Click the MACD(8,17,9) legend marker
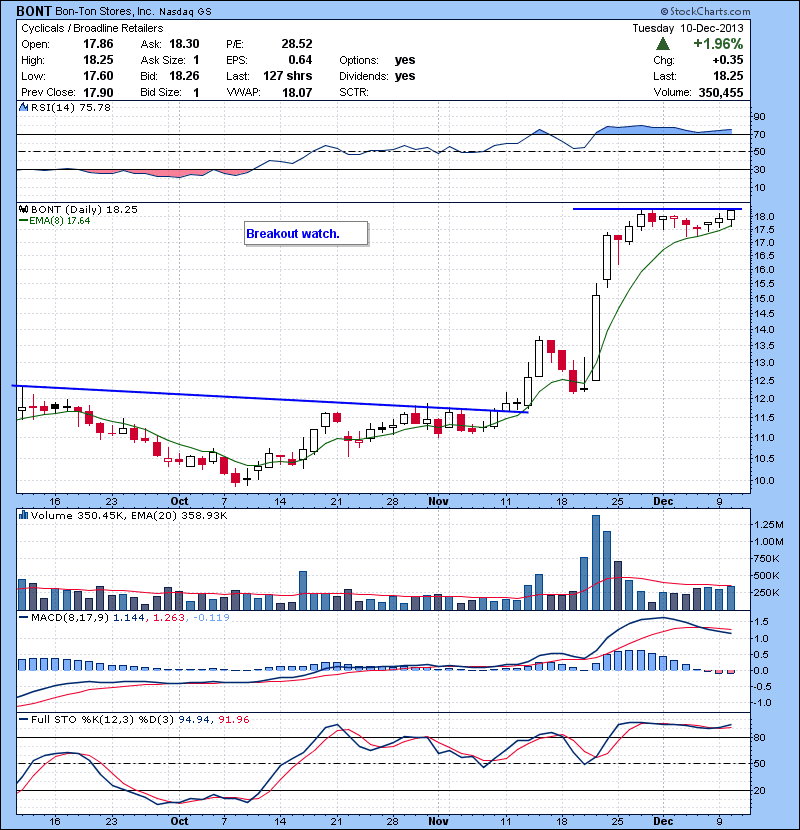This screenshot has height=830, width=800. pos(23,618)
